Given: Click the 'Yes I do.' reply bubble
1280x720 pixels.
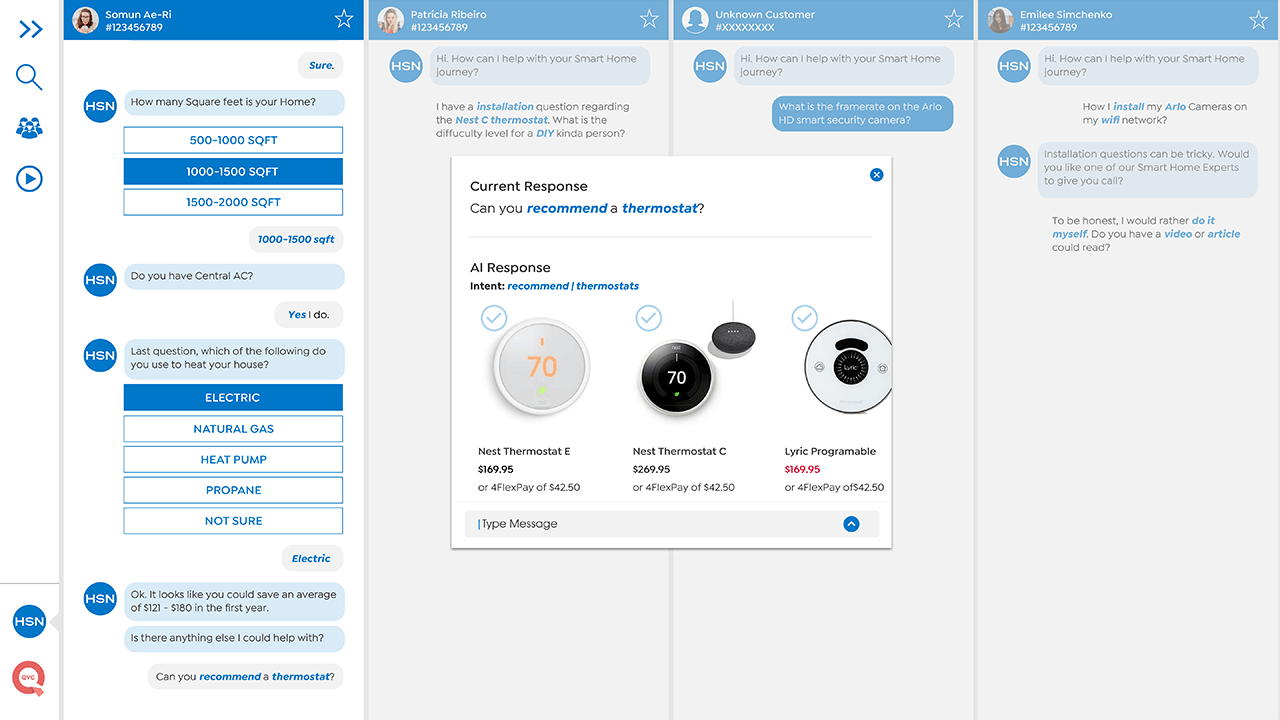Looking at the screenshot, I should pos(309,314).
